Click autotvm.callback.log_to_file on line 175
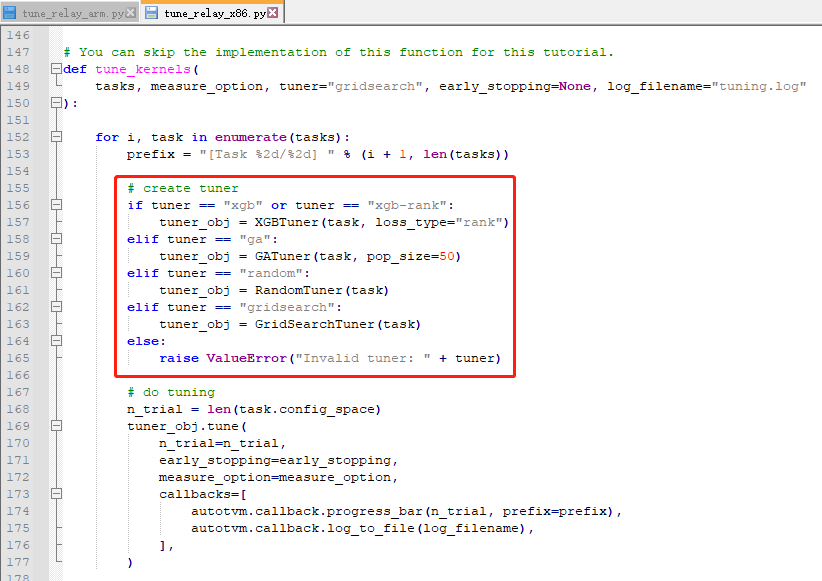 [302, 529]
